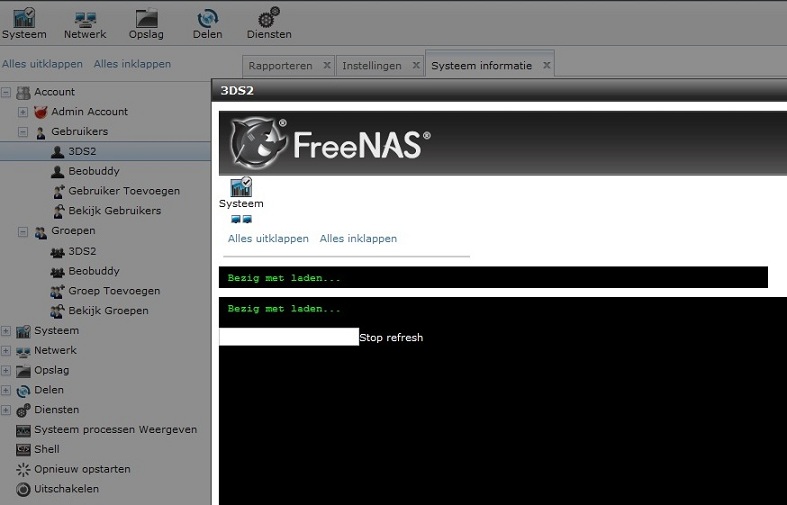Close the Rapporteren tab
This screenshot has height=505, width=787.
[327, 65]
